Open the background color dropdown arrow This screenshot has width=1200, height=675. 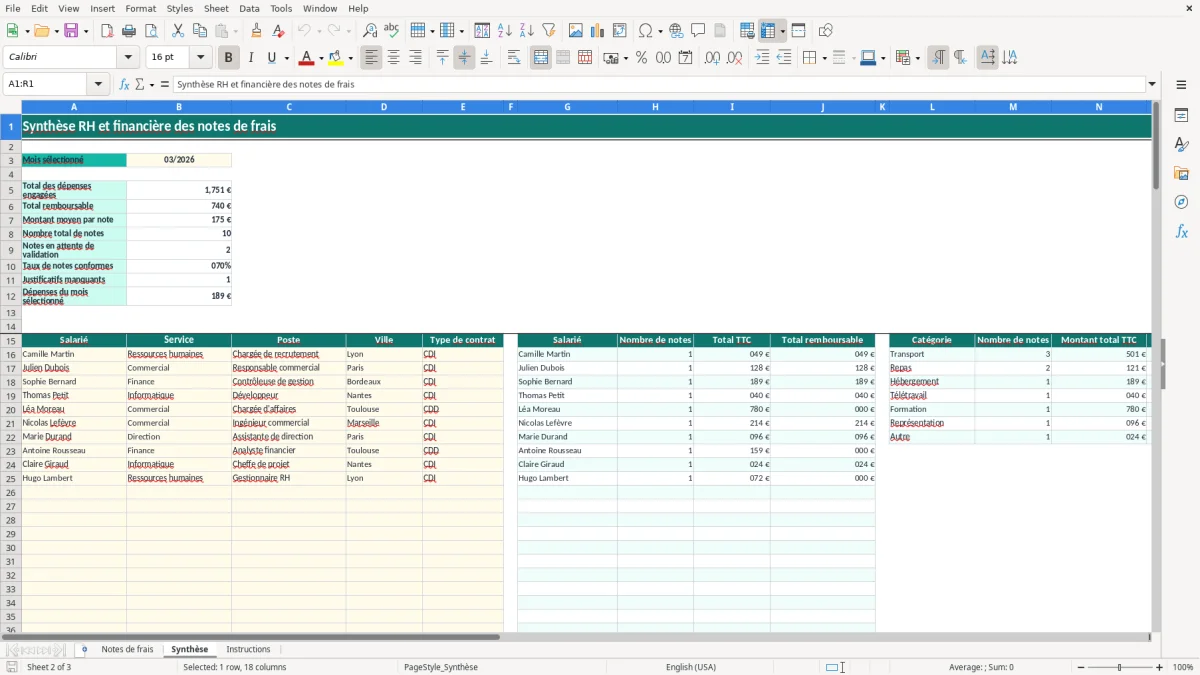[351, 58]
